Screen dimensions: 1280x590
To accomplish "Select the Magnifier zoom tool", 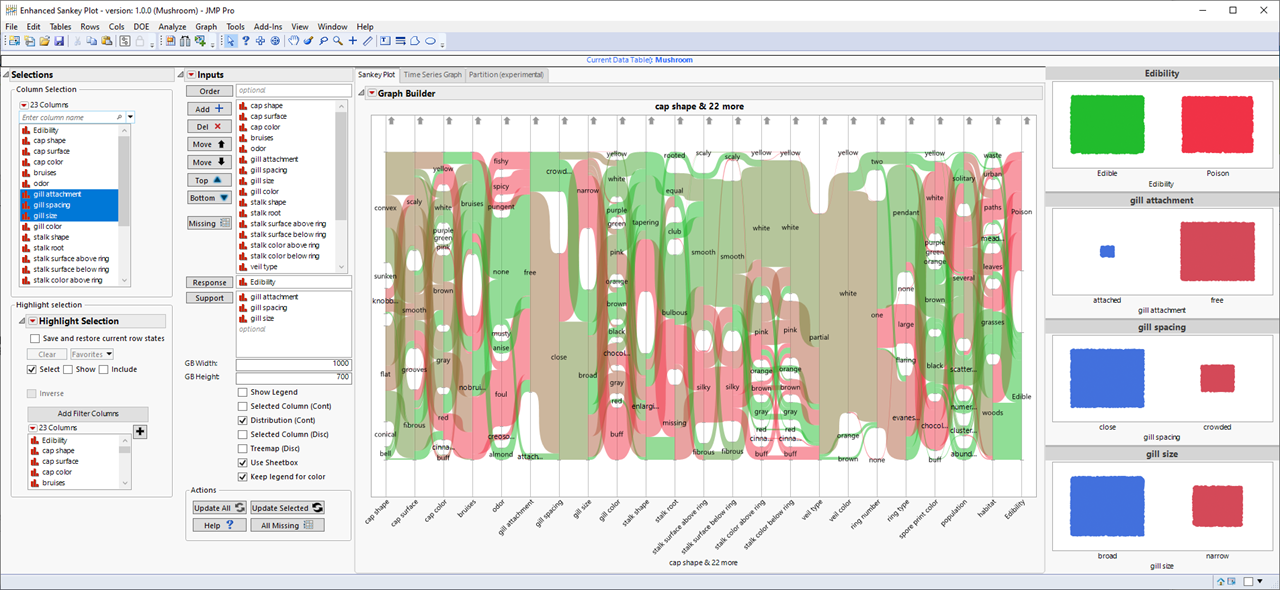I will (338, 41).
